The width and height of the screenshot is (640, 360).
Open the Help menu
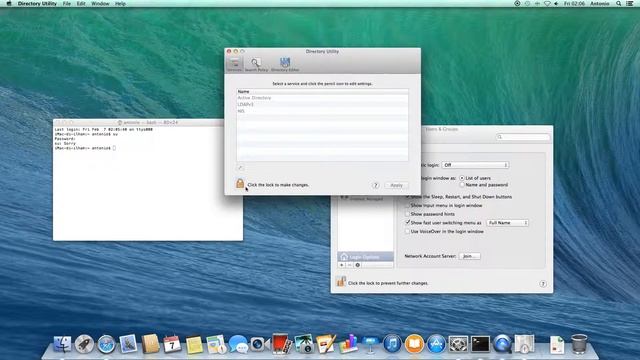click(120, 4)
